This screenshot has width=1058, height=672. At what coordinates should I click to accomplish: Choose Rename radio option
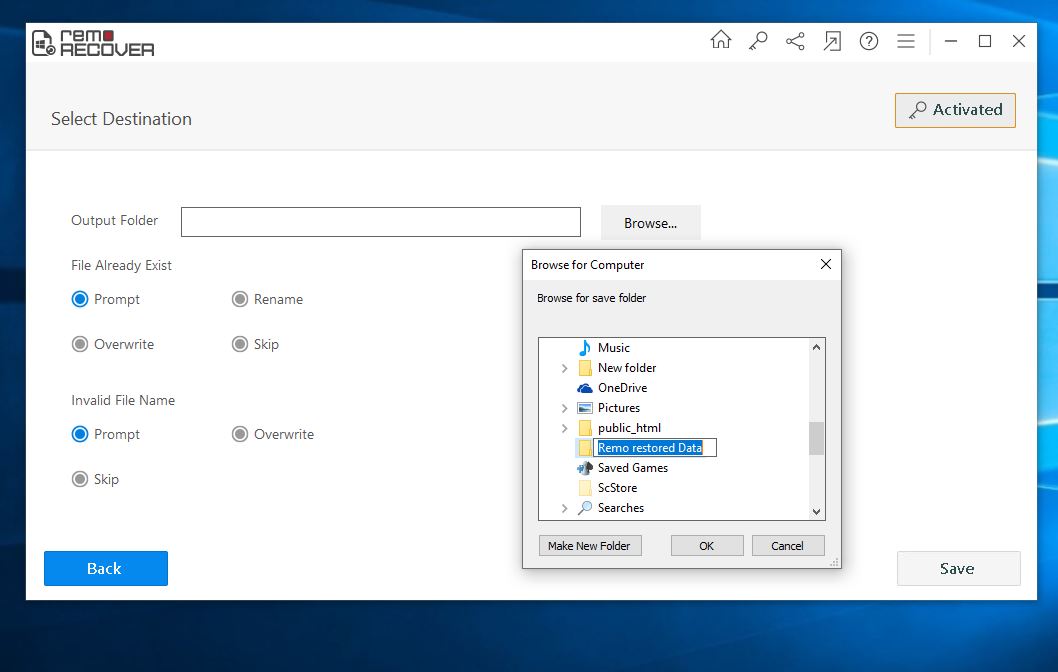point(240,299)
